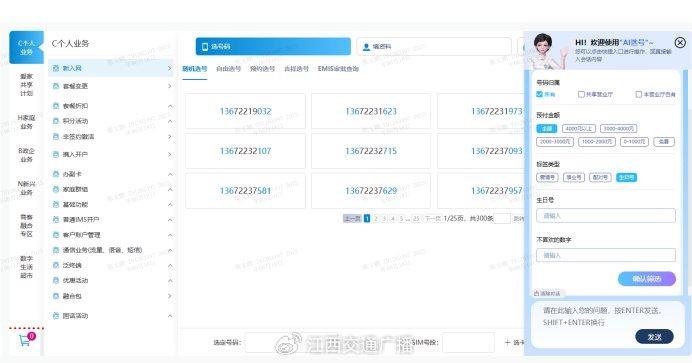692x363 pixels.
Task: Click the 上一页 previous page button
Action: [x=352, y=218]
